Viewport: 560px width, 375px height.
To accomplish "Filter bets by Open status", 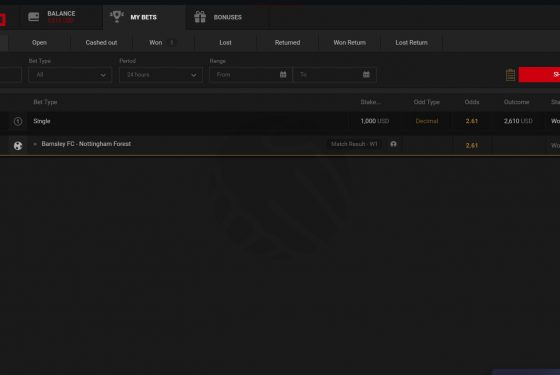I will pyautogui.click(x=39, y=42).
